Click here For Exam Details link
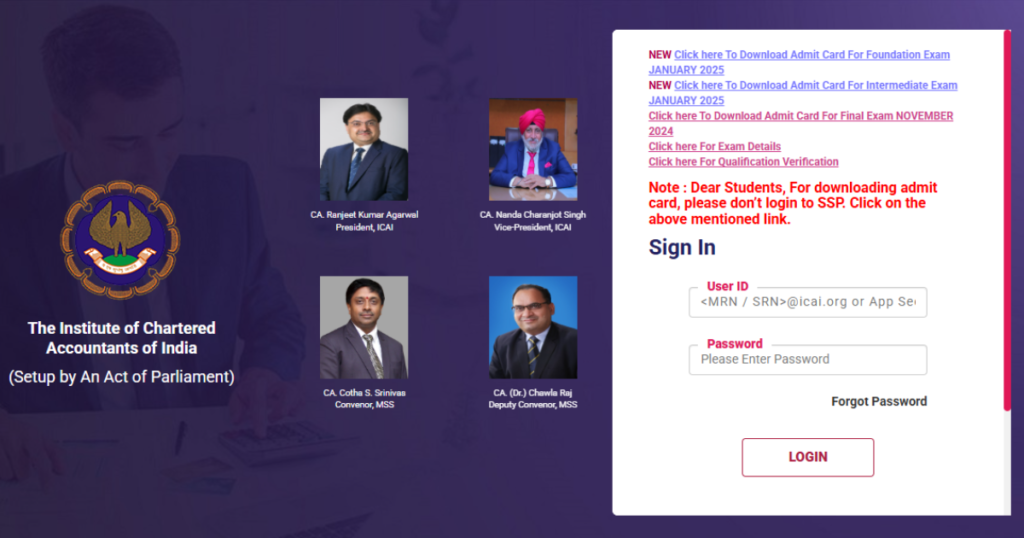The width and height of the screenshot is (1024, 538). click(714, 146)
